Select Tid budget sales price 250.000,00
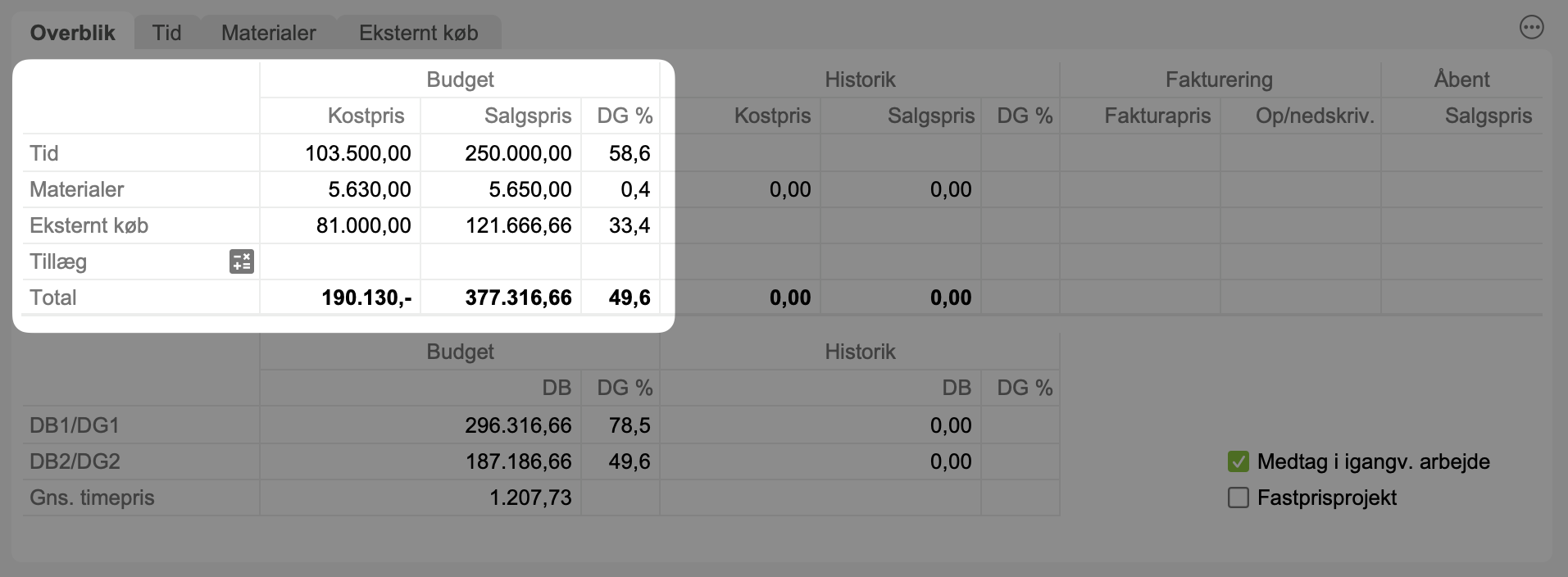Image resolution: width=1568 pixels, height=577 pixels. point(518,153)
